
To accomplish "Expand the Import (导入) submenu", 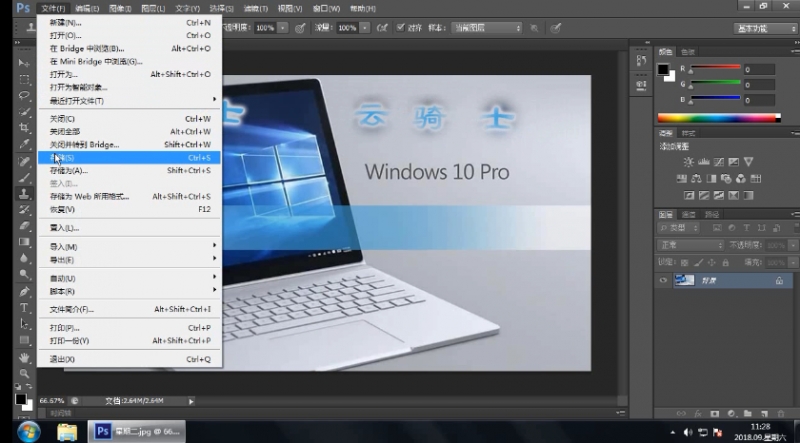I will coord(130,247).
